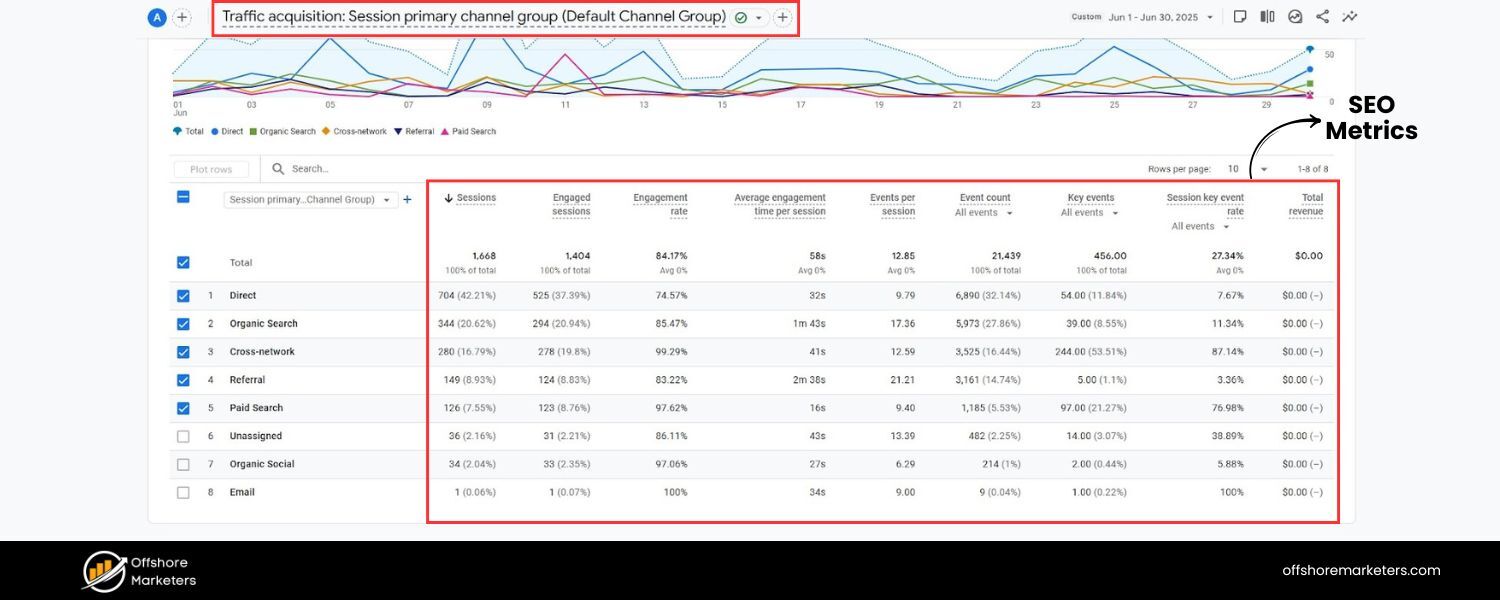Click the plus icon to add secondary dimension
Viewport: 1500px width, 600px height.
coord(407,199)
